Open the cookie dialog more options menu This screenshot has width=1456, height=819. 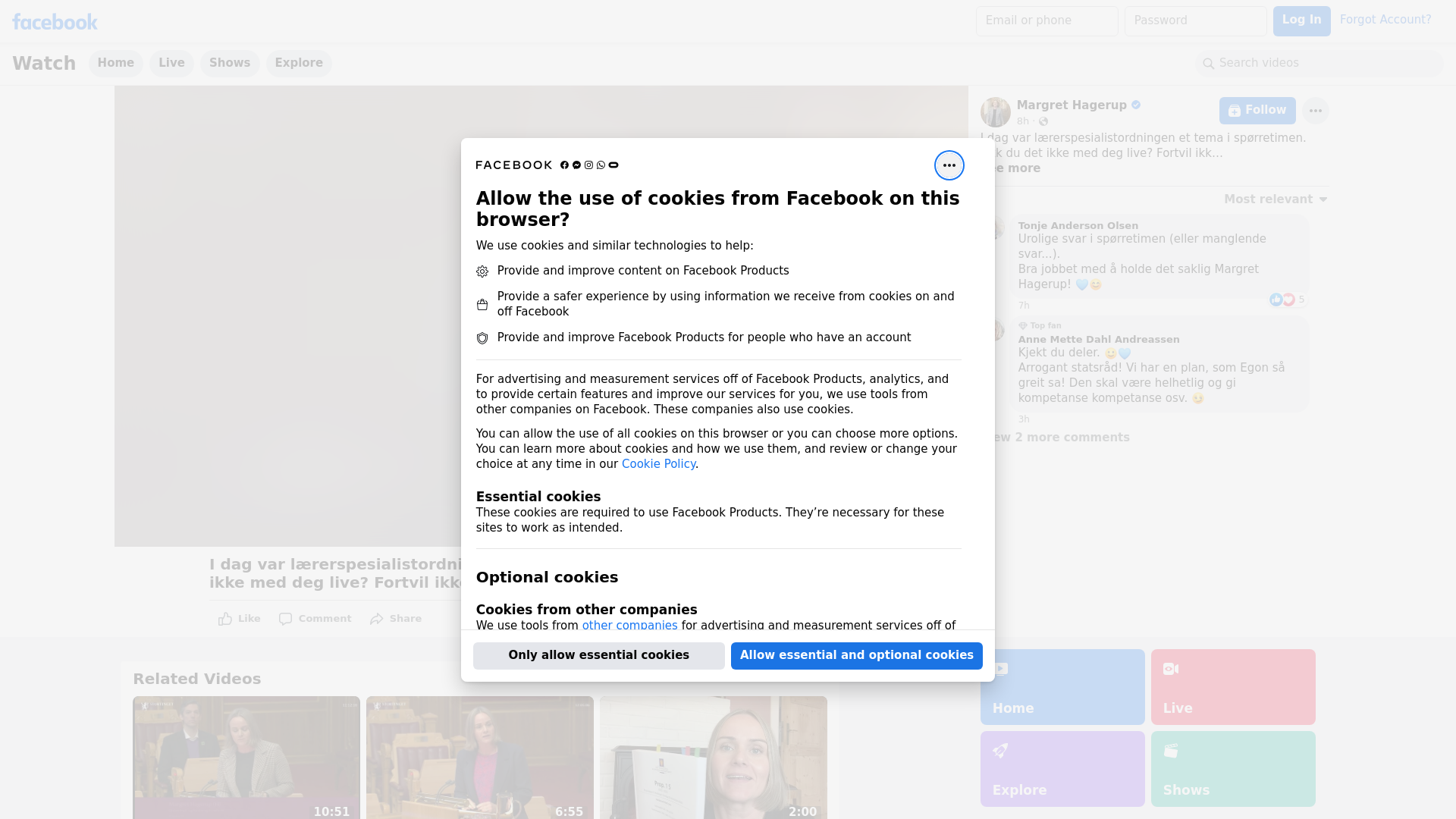tap(949, 165)
